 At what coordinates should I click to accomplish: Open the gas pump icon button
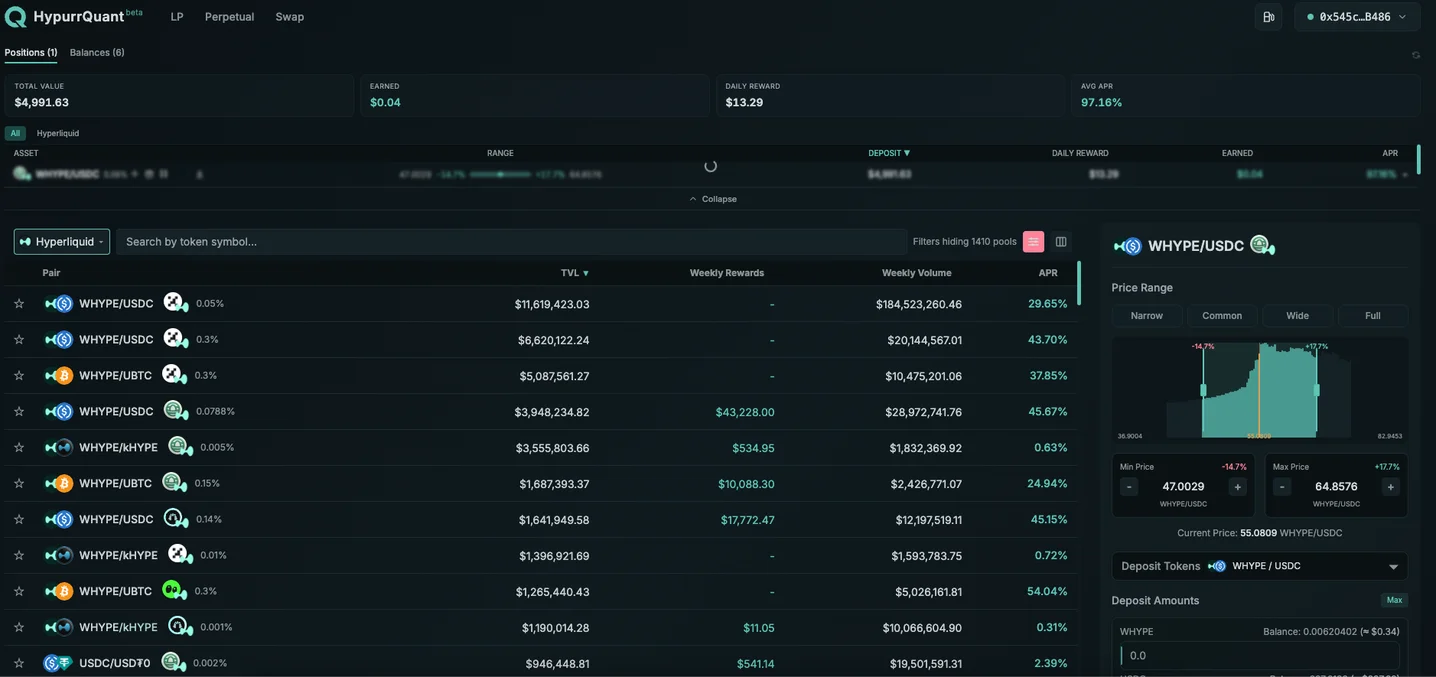coord(1268,17)
